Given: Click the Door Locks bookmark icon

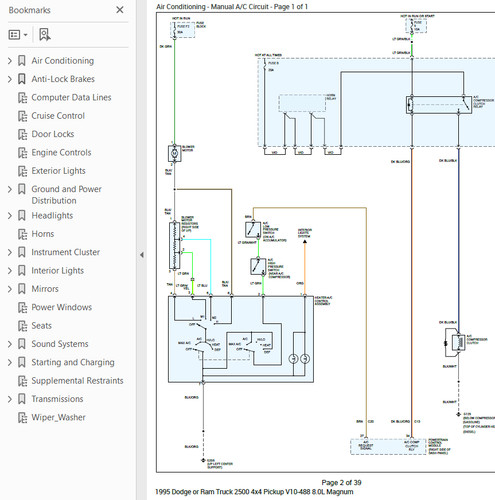Looking at the screenshot, I should [22, 134].
